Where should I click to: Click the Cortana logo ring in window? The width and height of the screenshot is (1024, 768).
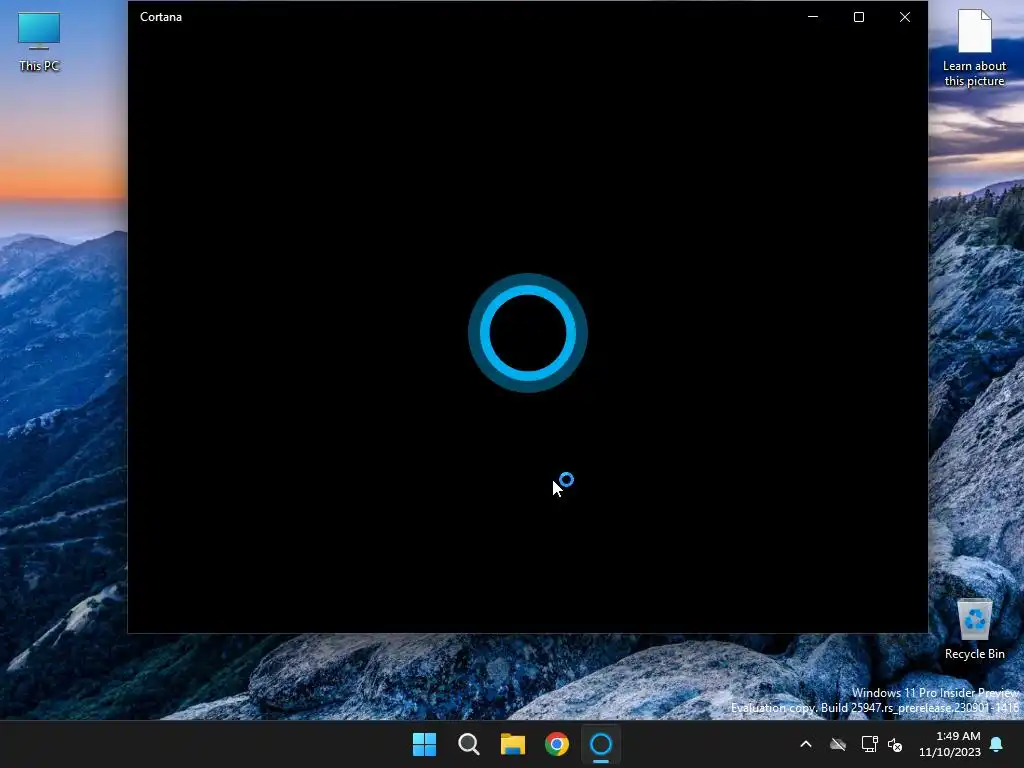528,333
